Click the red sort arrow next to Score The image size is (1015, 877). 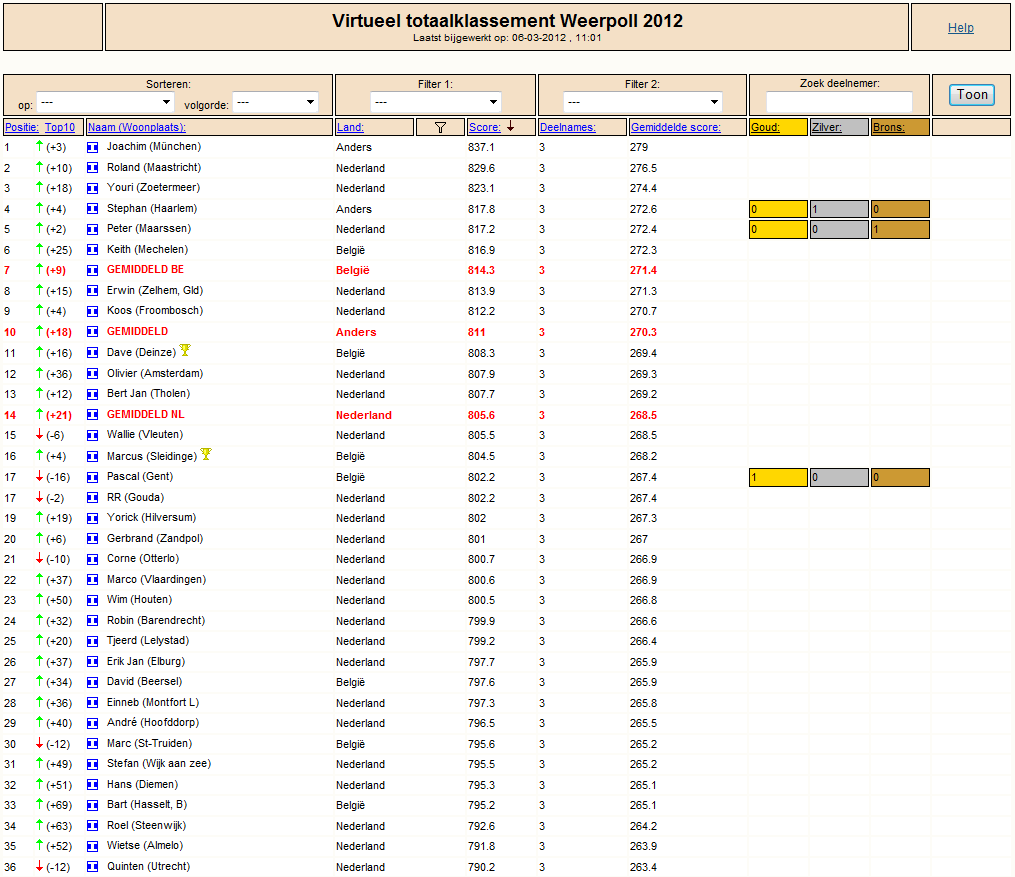point(511,127)
